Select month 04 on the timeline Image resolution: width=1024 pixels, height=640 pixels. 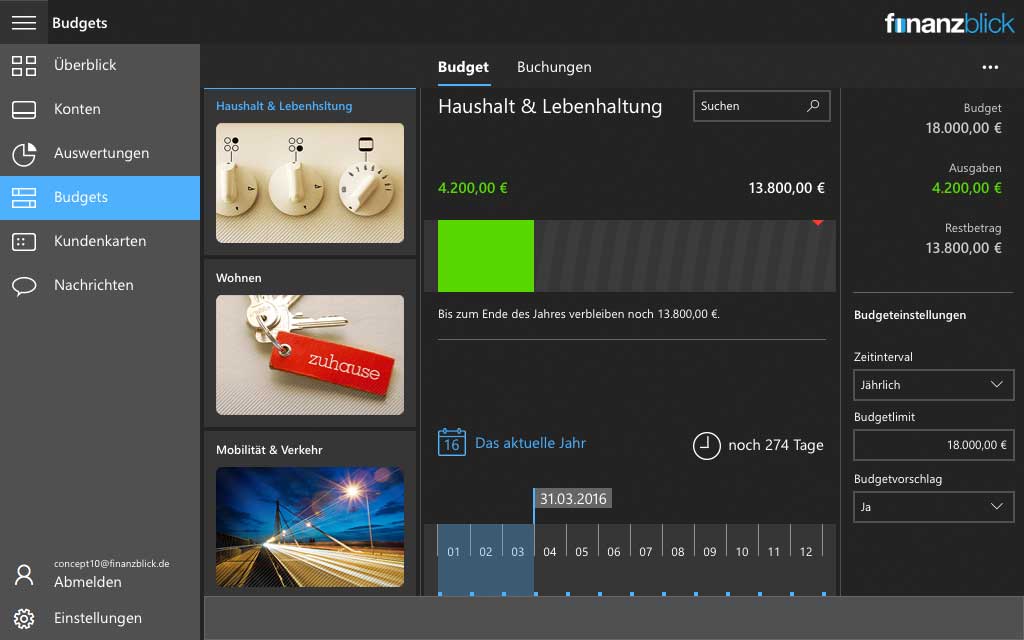(549, 552)
